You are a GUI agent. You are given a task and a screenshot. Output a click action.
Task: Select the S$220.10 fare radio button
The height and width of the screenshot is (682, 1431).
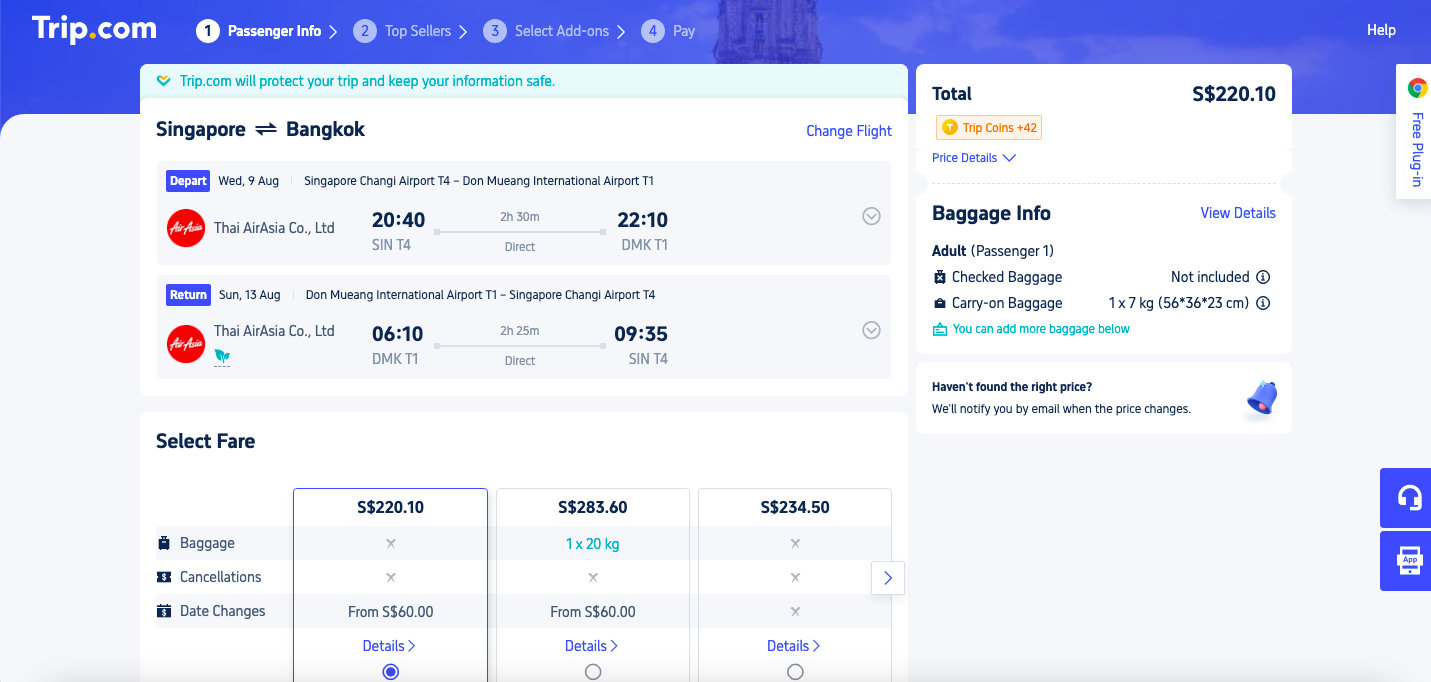(391, 672)
